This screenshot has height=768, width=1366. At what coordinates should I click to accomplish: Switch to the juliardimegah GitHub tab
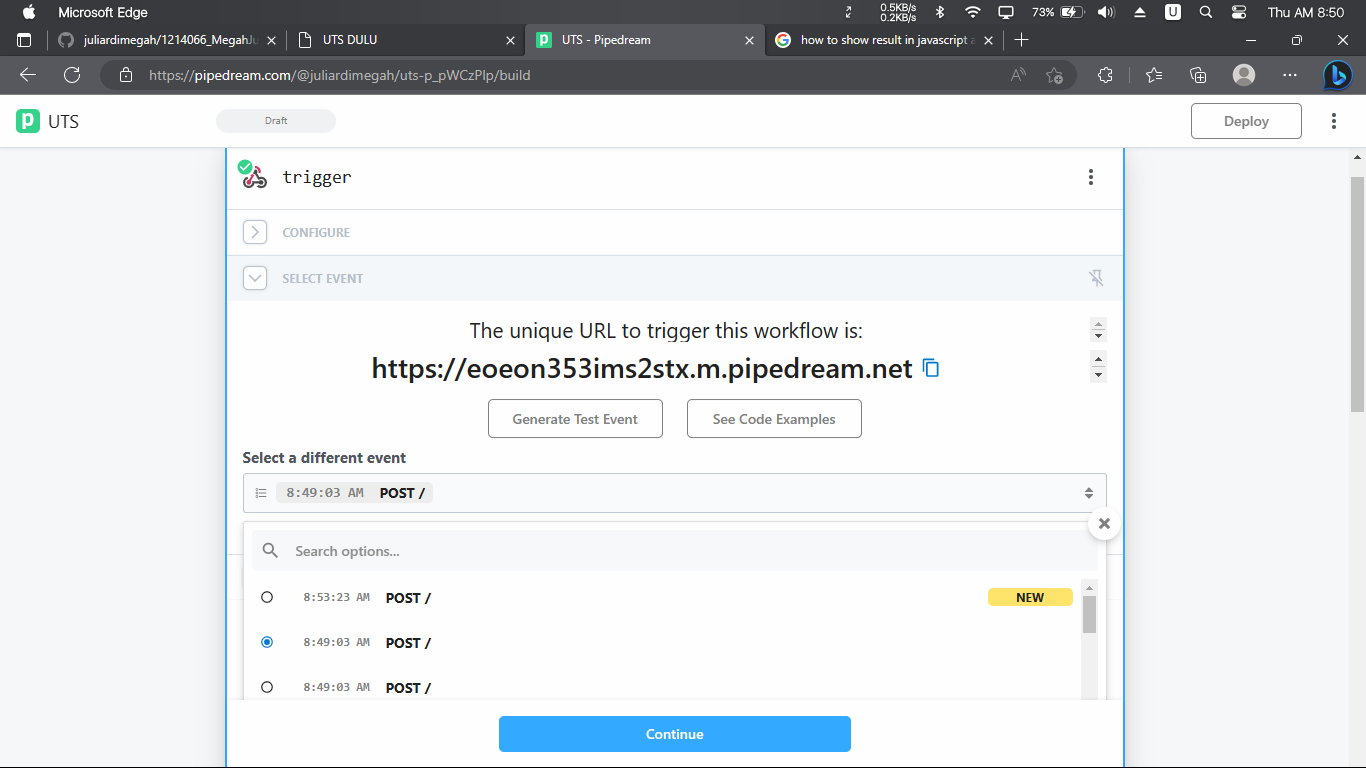pos(167,40)
